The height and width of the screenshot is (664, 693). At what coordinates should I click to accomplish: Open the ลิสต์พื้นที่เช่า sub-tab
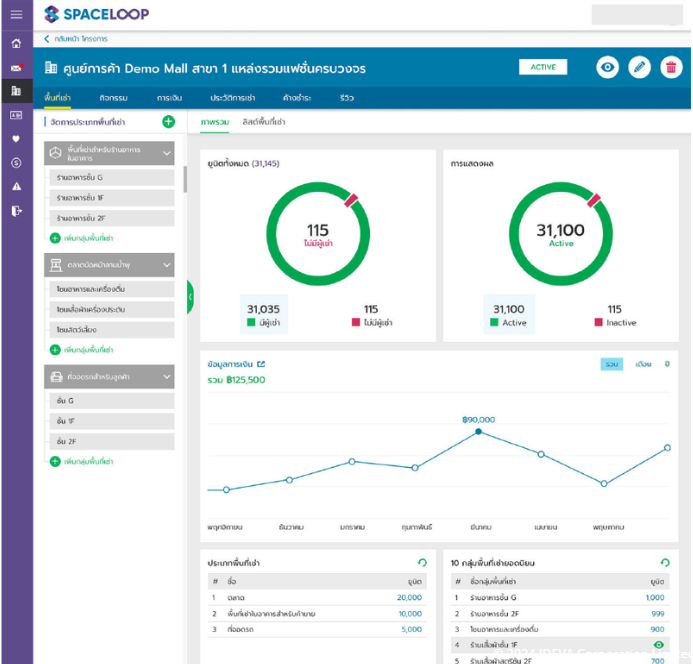point(264,122)
